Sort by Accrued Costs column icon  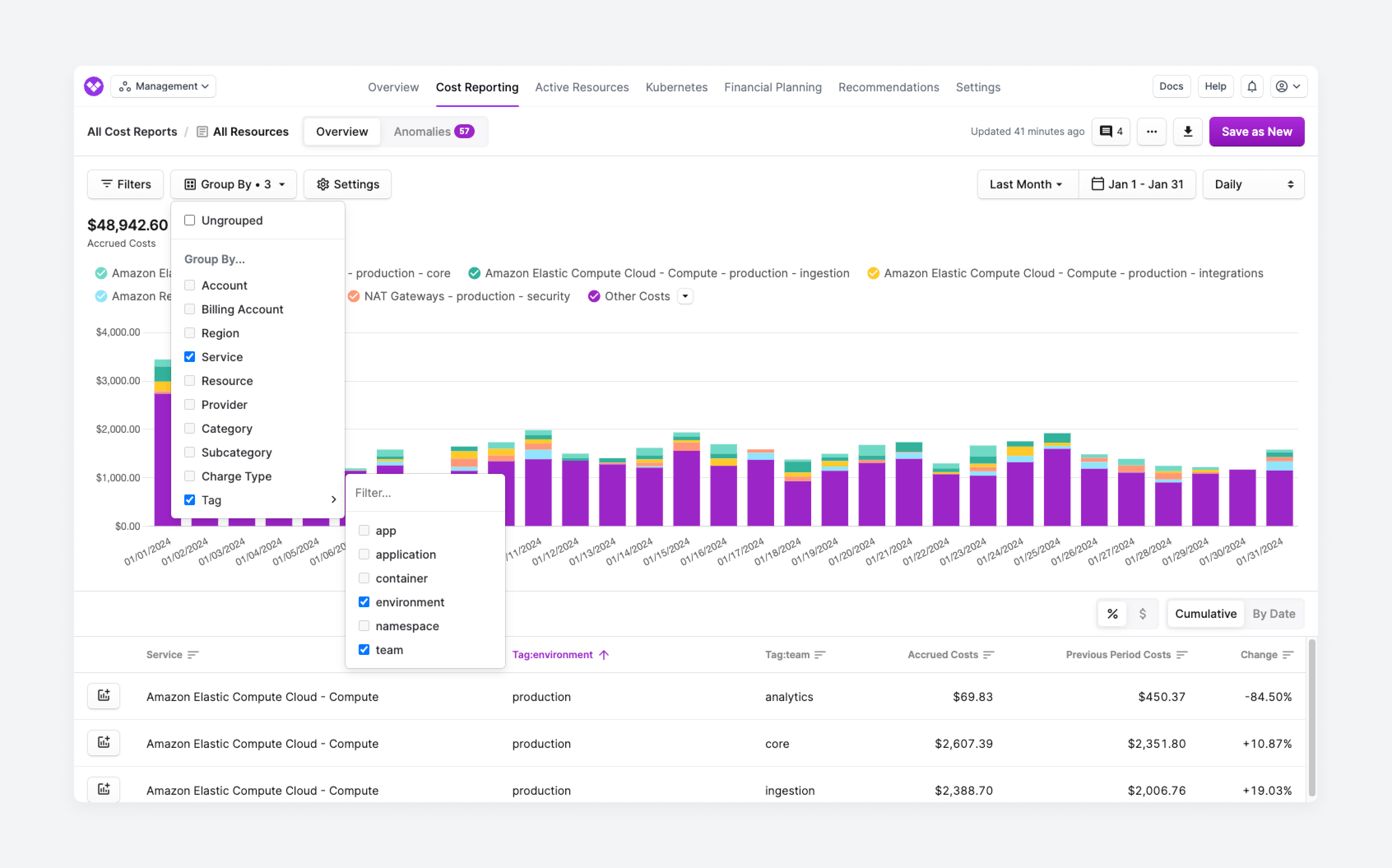pyautogui.click(x=988, y=654)
